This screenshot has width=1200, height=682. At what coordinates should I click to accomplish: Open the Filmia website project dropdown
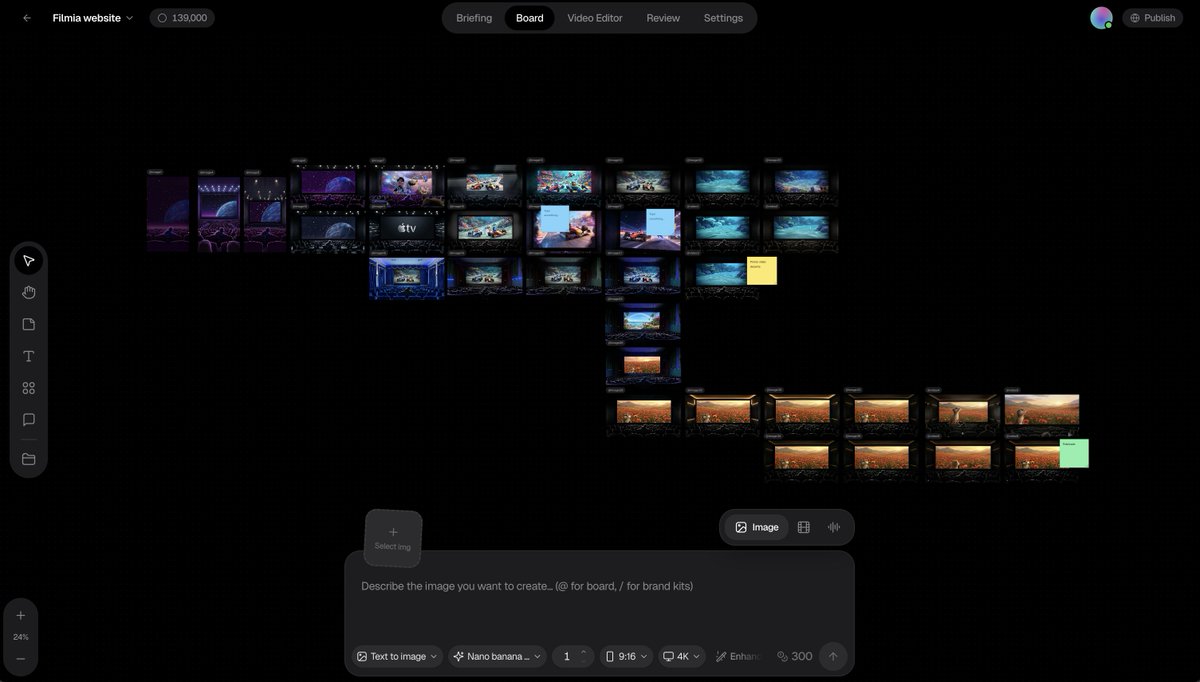(93, 18)
